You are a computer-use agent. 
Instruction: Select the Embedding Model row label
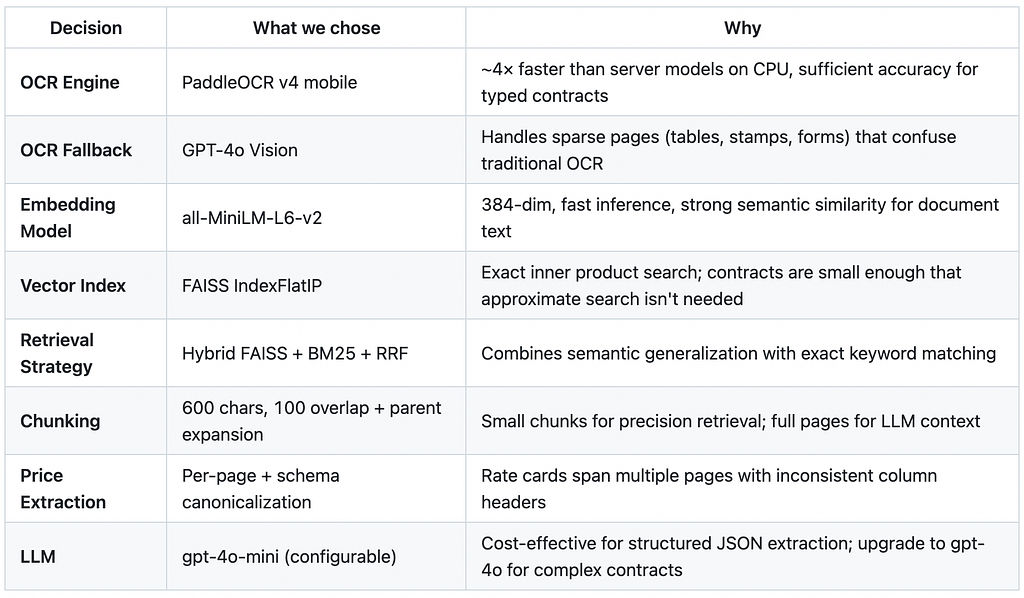[68, 217]
